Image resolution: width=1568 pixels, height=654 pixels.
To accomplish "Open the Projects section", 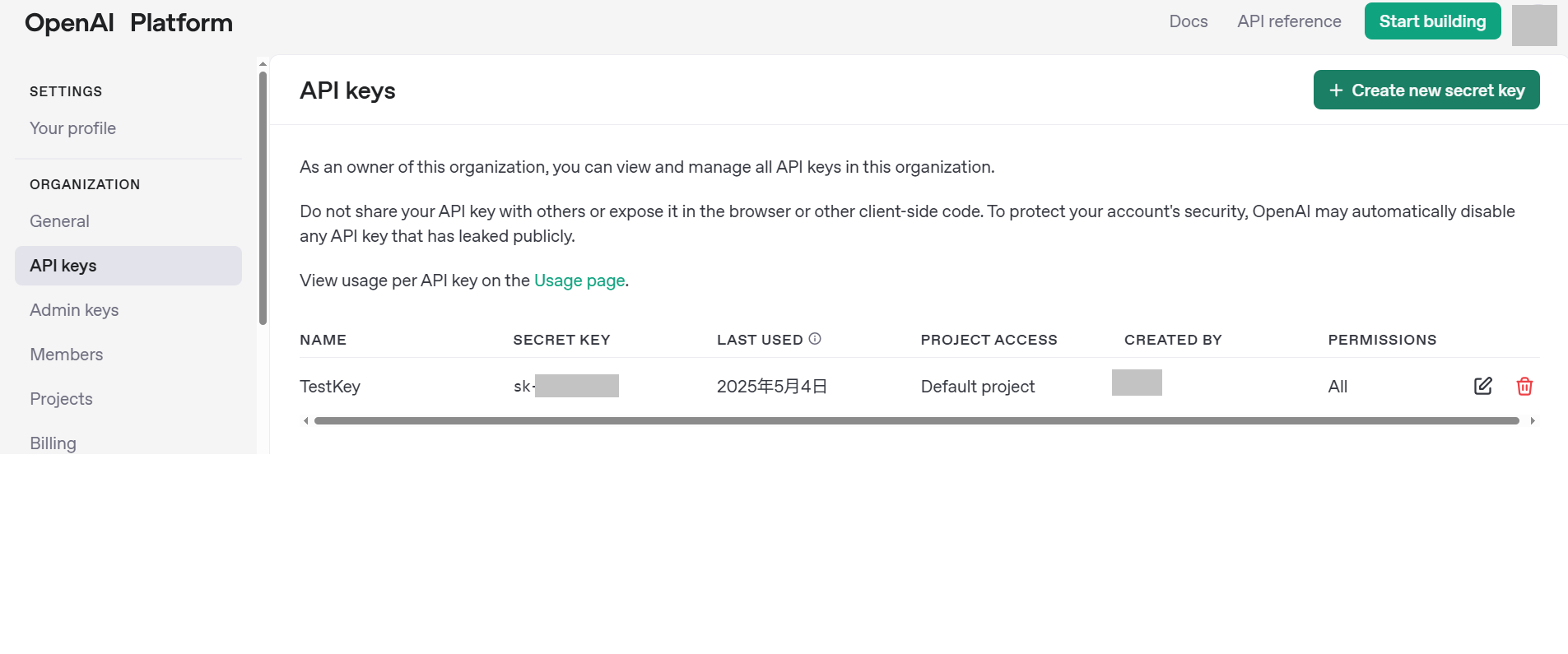I will (x=61, y=399).
